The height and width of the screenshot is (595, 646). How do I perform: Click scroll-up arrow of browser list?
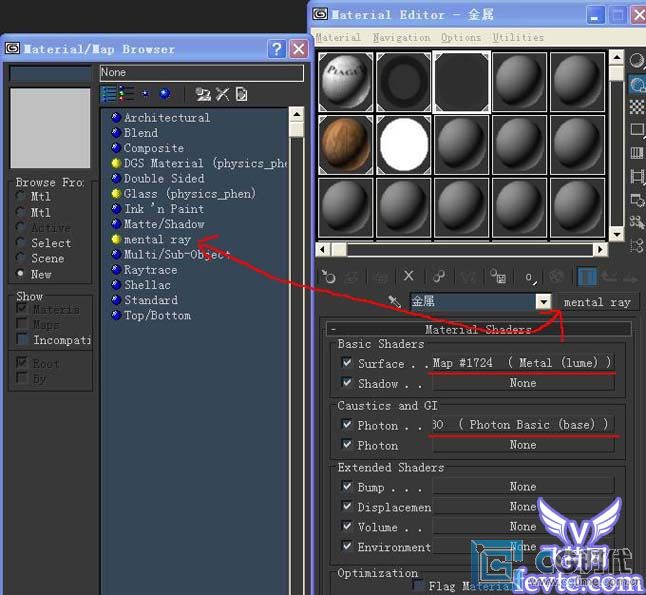click(296, 115)
